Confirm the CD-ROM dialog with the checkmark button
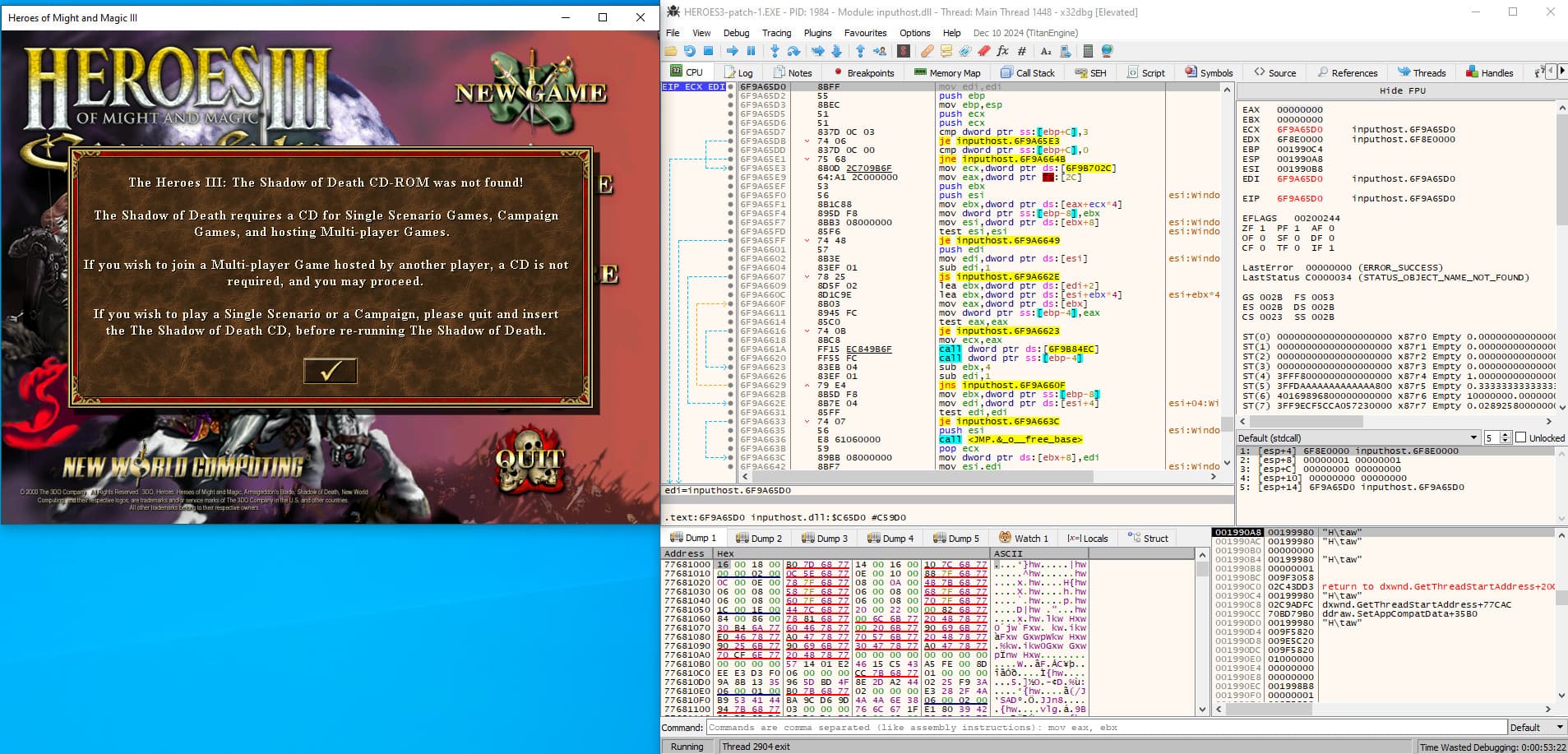The height and width of the screenshot is (754, 1568). click(x=330, y=371)
